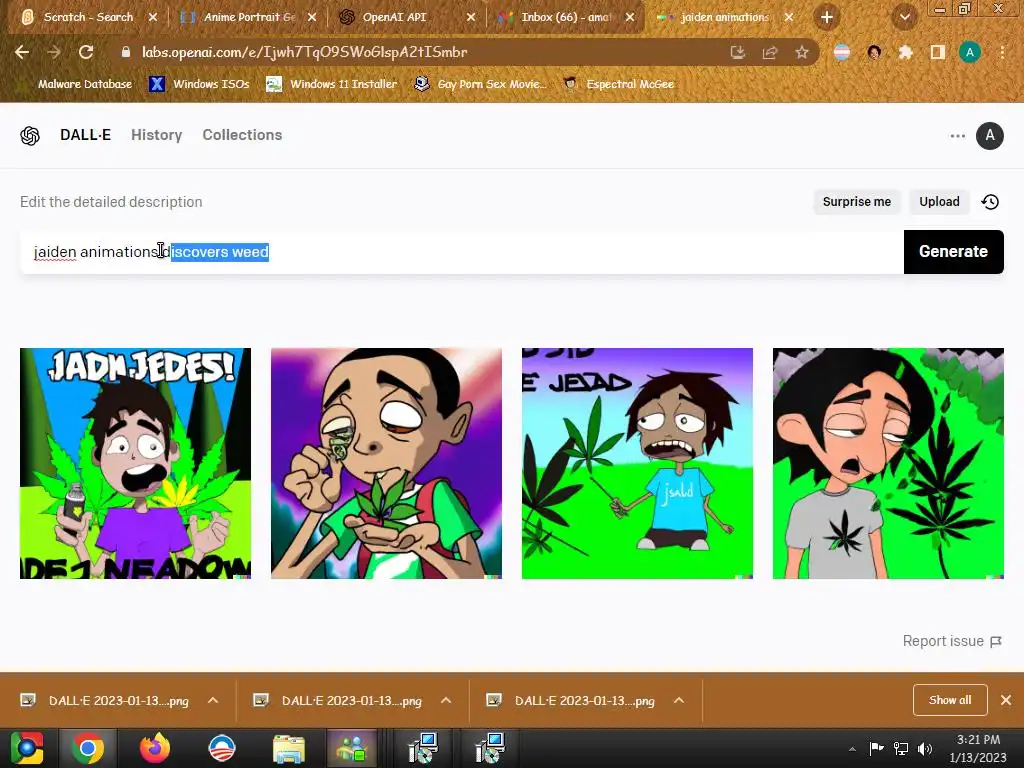
Task: Open the Extensions puzzle icon
Action: [x=906, y=52]
